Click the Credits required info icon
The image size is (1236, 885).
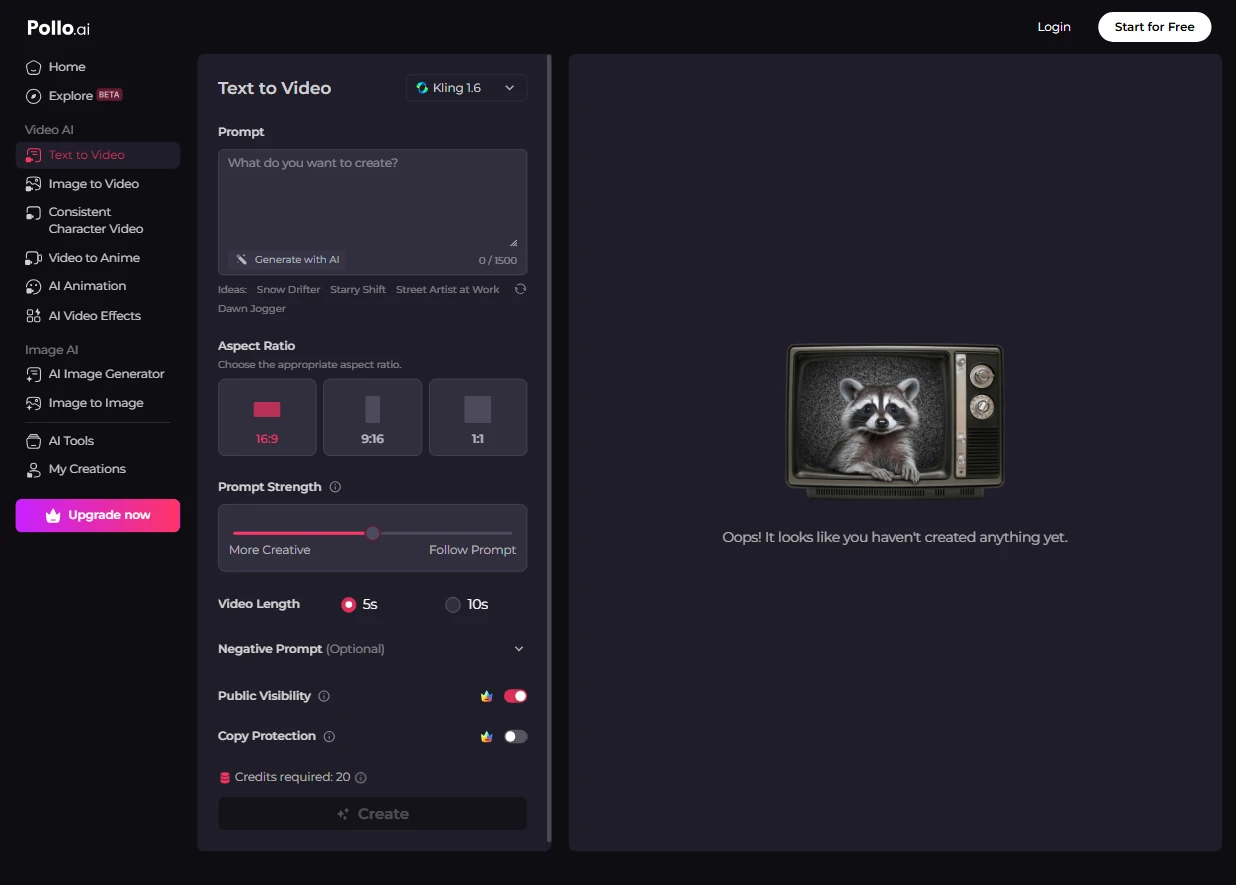coord(361,777)
